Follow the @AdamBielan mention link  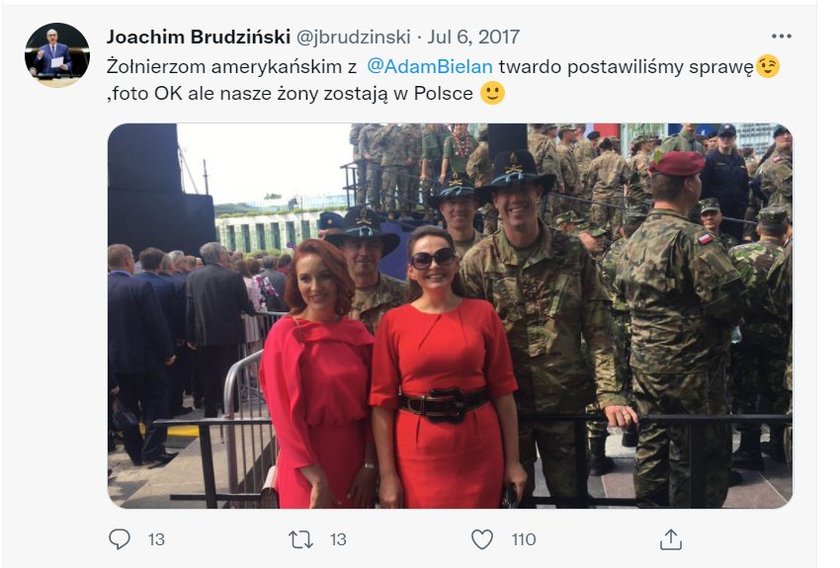coord(430,66)
